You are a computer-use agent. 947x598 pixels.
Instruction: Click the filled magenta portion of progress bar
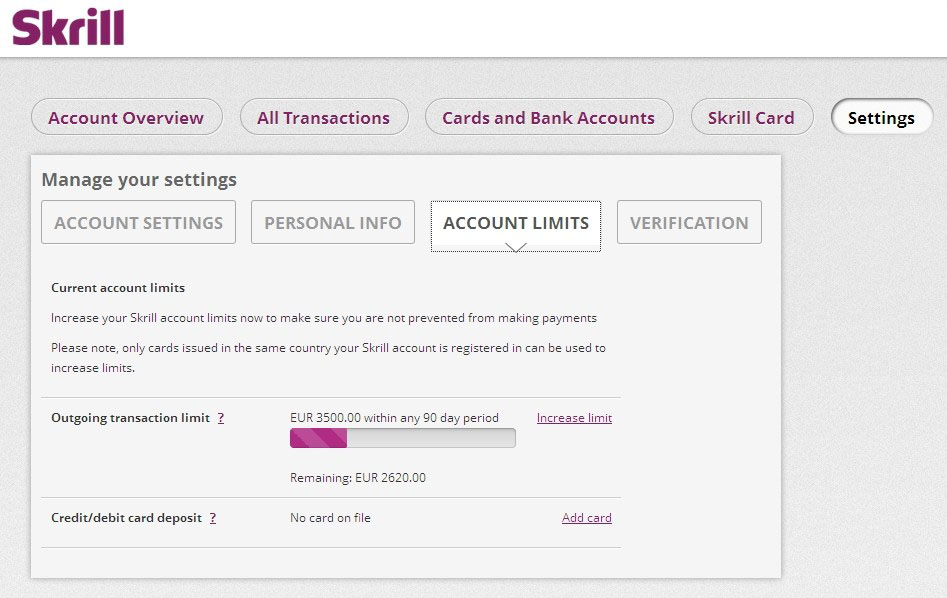tap(318, 438)
